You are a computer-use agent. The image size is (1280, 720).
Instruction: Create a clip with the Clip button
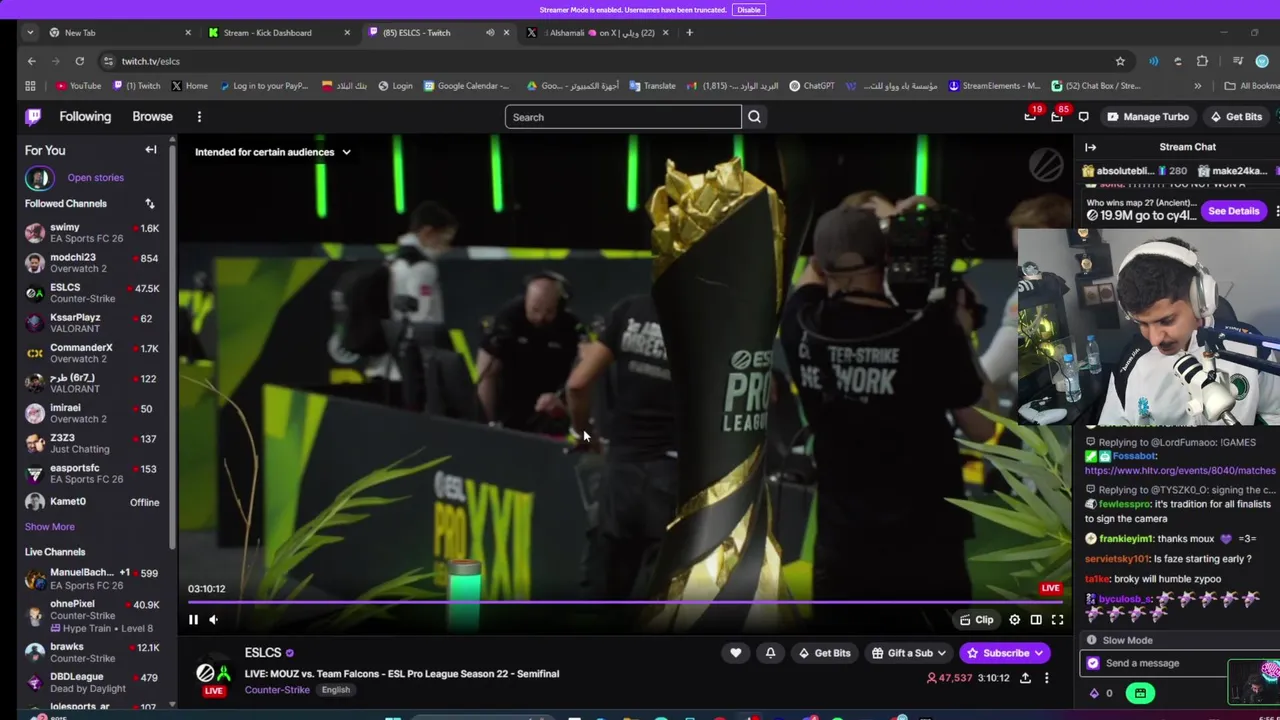(x=976, y=620)
